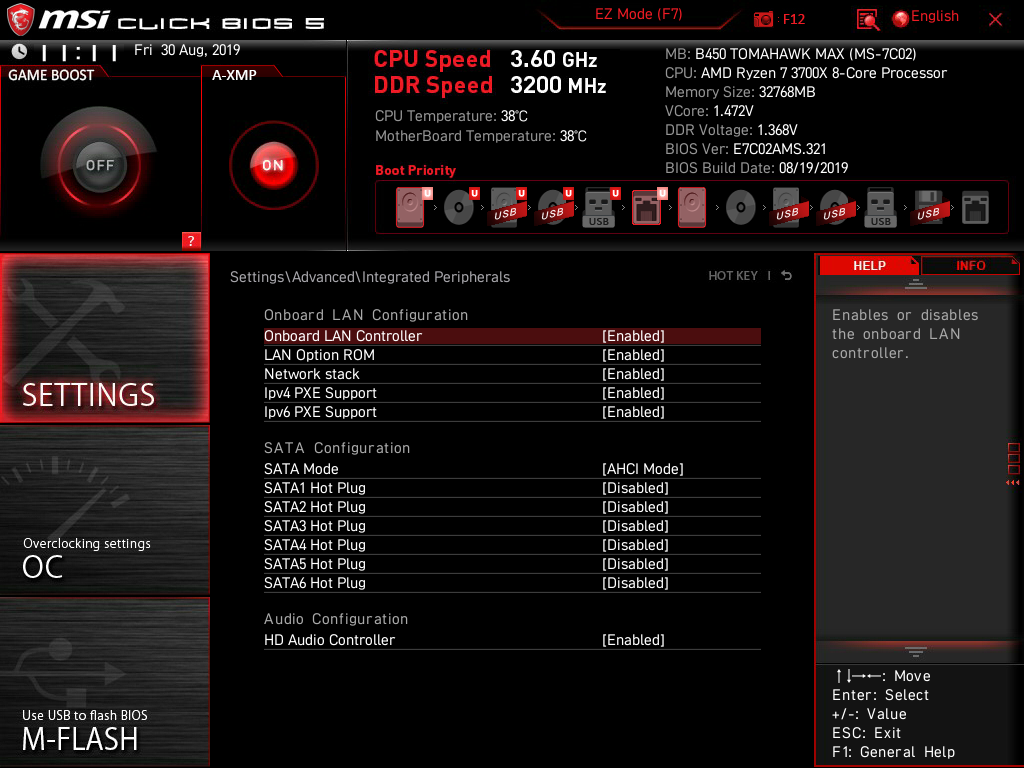
Task: Open the red question mark help icon
Action: 191,240
